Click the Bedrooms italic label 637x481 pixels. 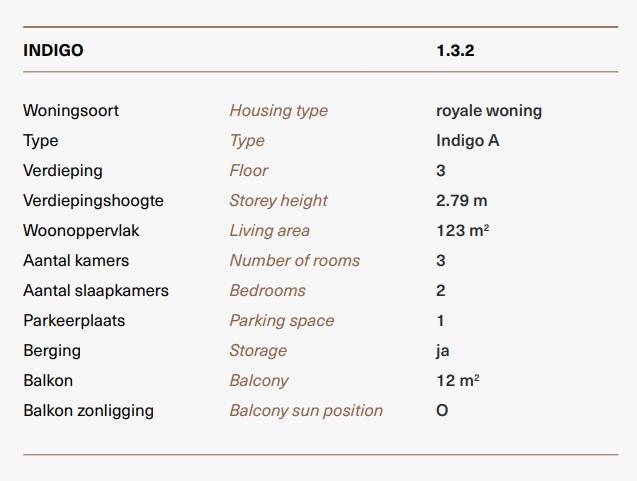tap(267, 290)
